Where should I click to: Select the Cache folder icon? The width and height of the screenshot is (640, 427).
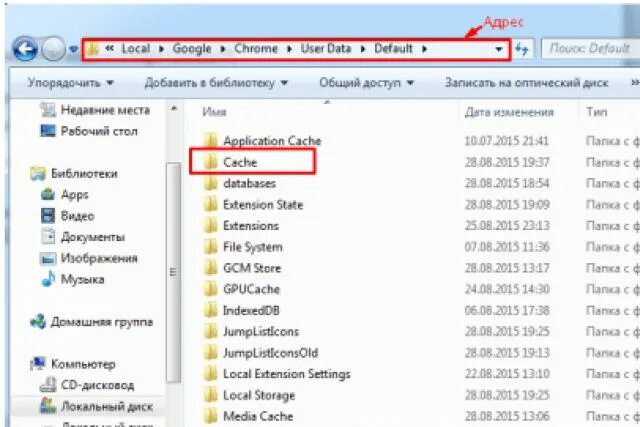211,162
